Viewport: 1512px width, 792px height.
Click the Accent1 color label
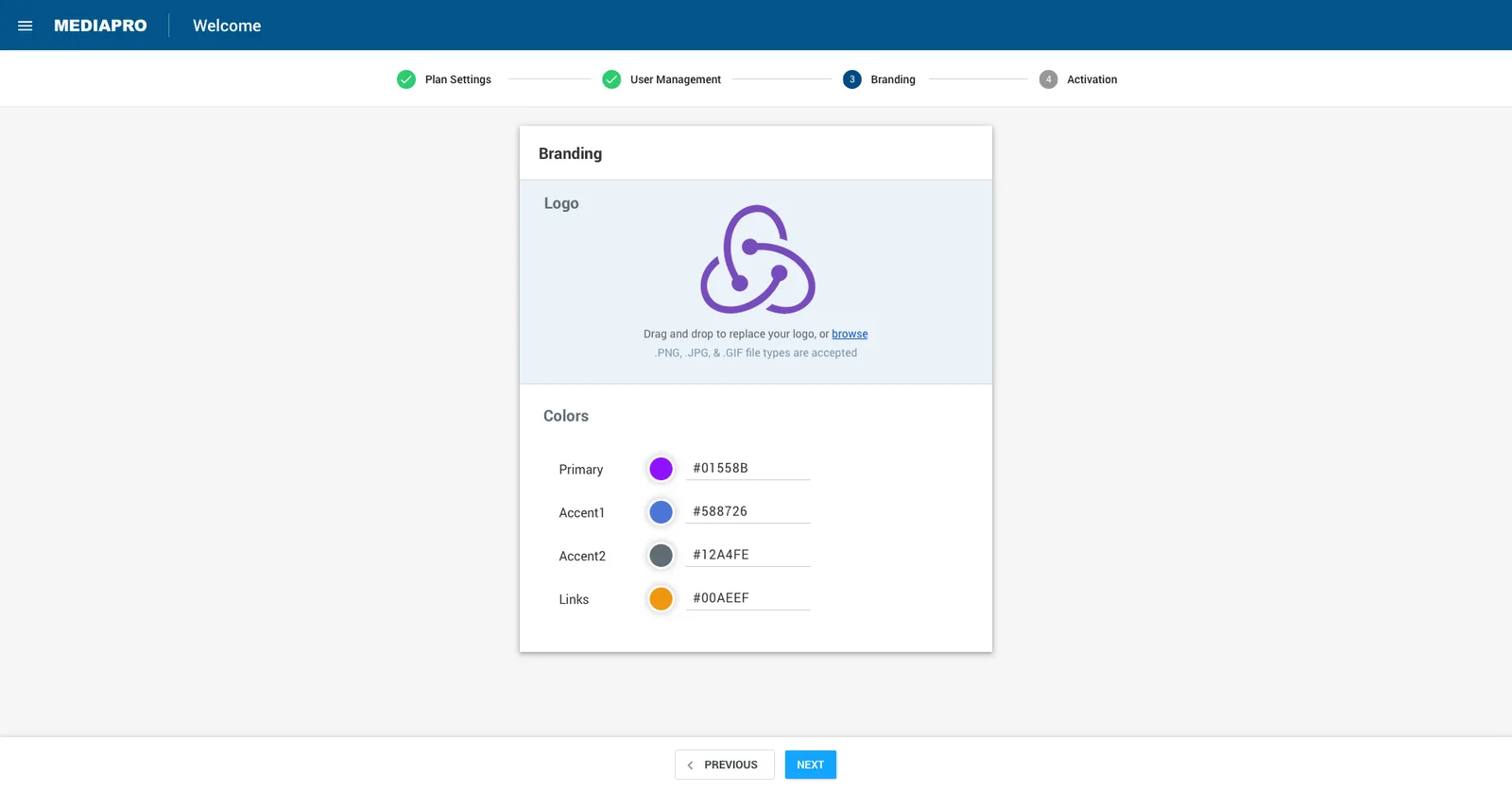[582, 513]
